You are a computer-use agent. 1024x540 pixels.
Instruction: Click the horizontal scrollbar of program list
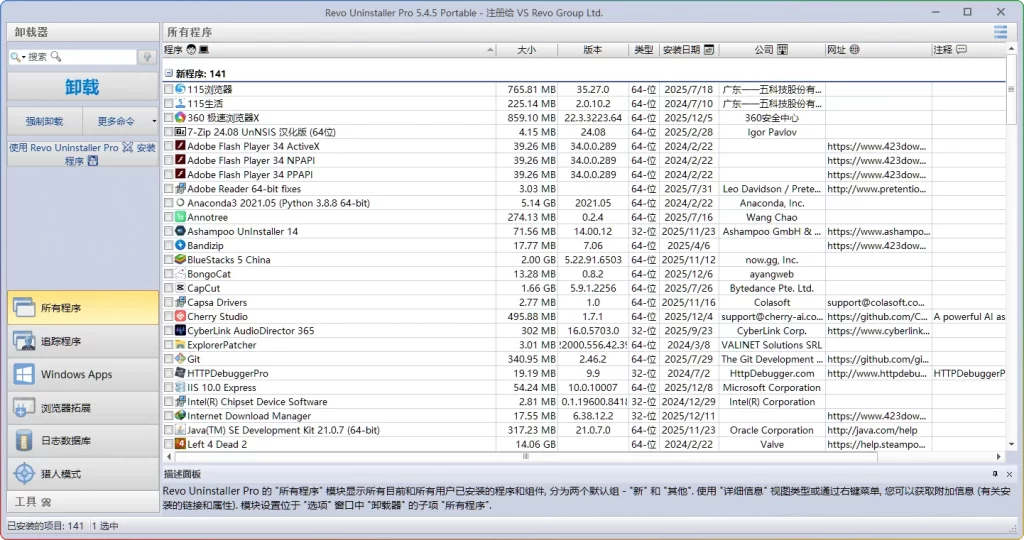click(526, 456)
